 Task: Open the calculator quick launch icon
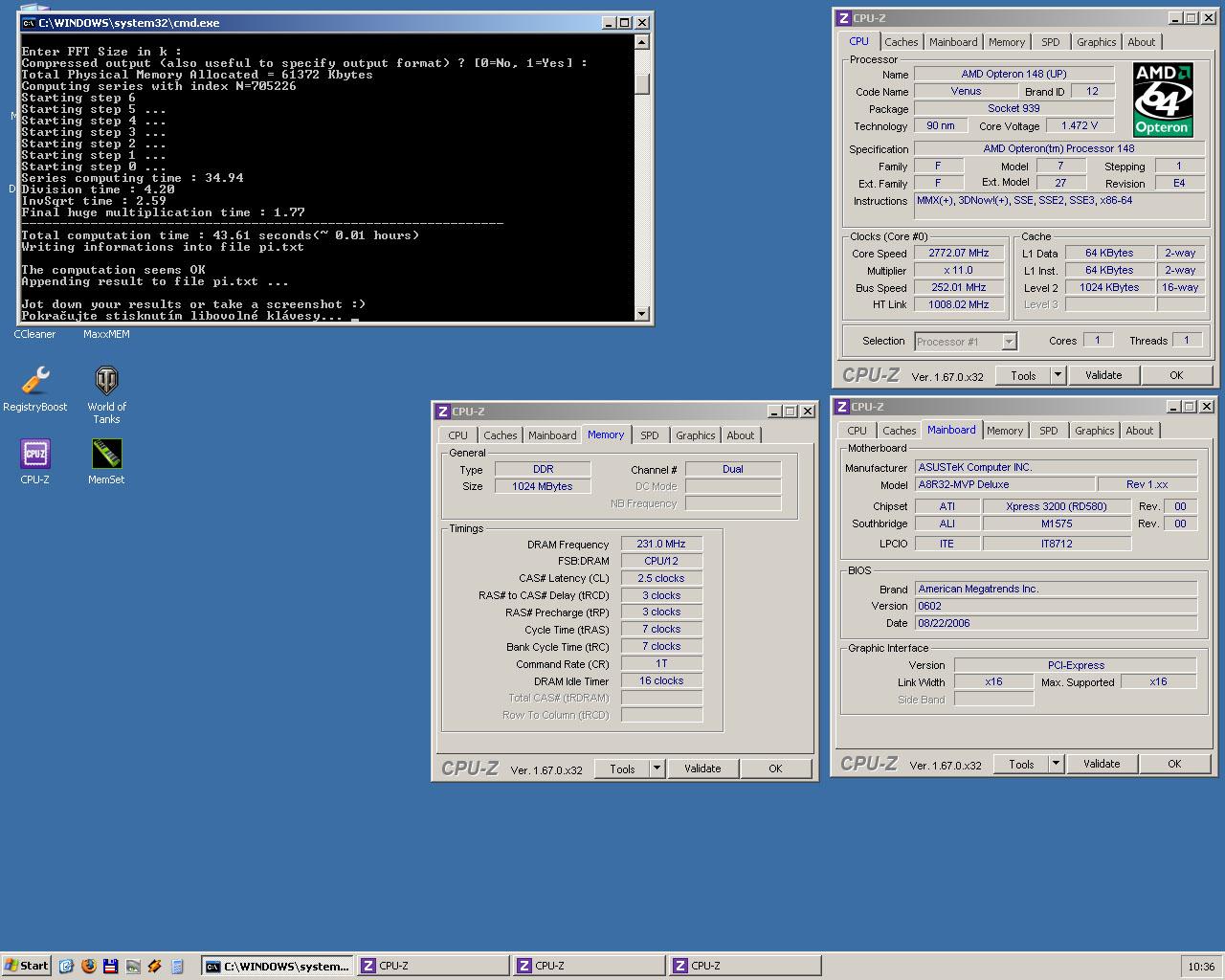(x=177, y=966)
